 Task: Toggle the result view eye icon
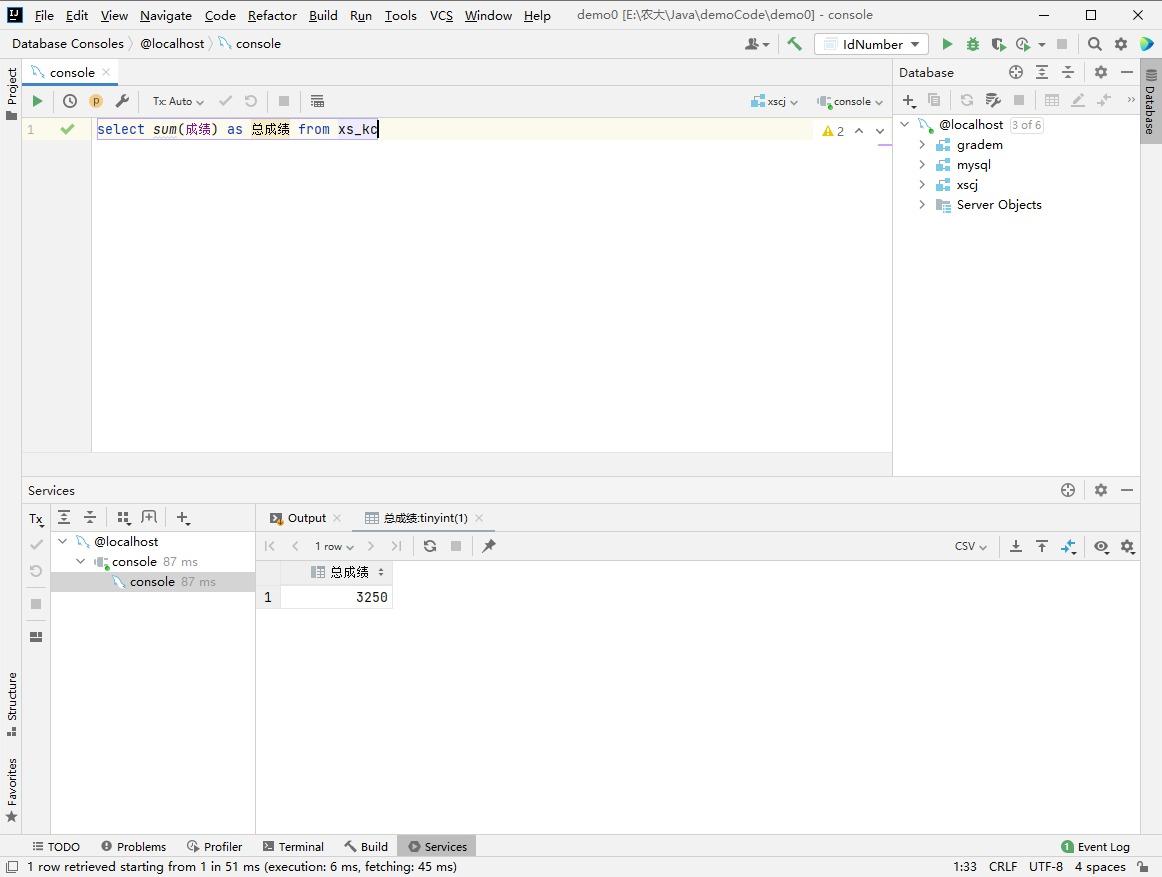tap(1101, 546)
